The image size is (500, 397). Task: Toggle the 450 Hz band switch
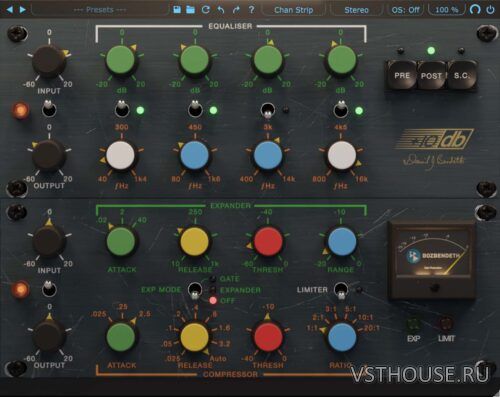195,109
